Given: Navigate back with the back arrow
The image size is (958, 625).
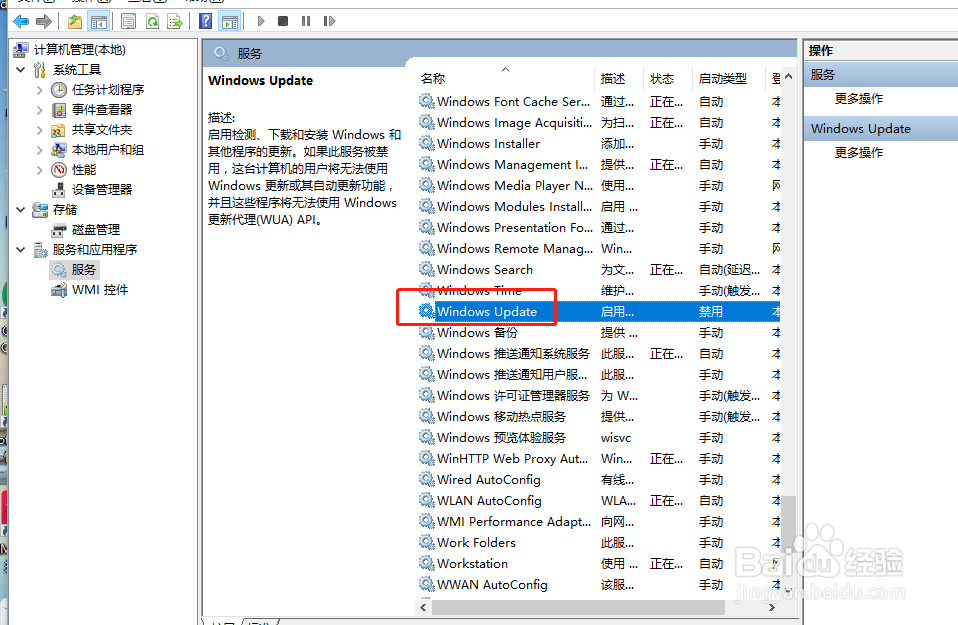Looking at the screenshot, I should pos(21,20).
